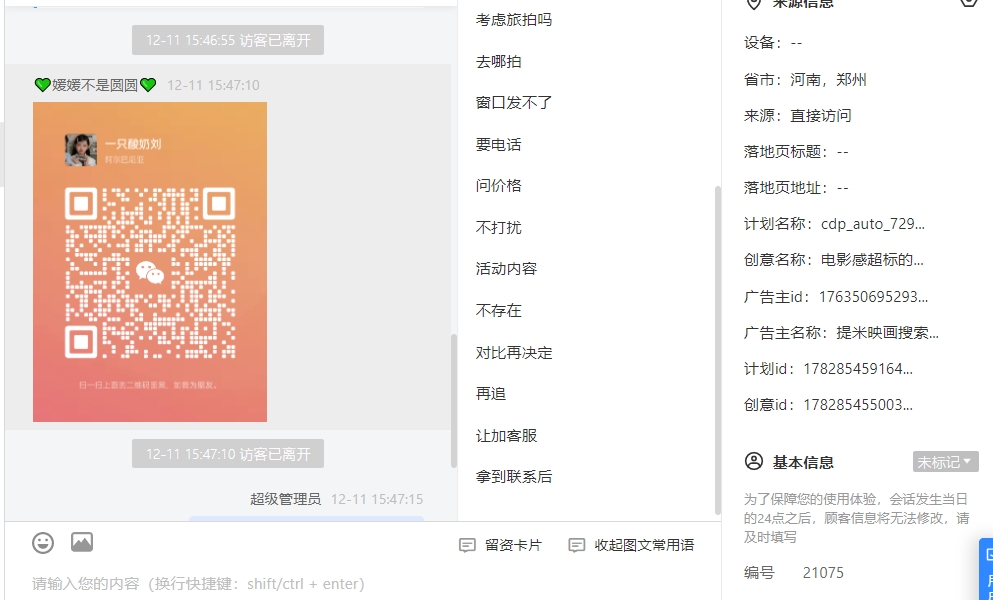Click the quick phrases list scrollbar
This screenshot has height=600, width=993.
coord(718,350)
